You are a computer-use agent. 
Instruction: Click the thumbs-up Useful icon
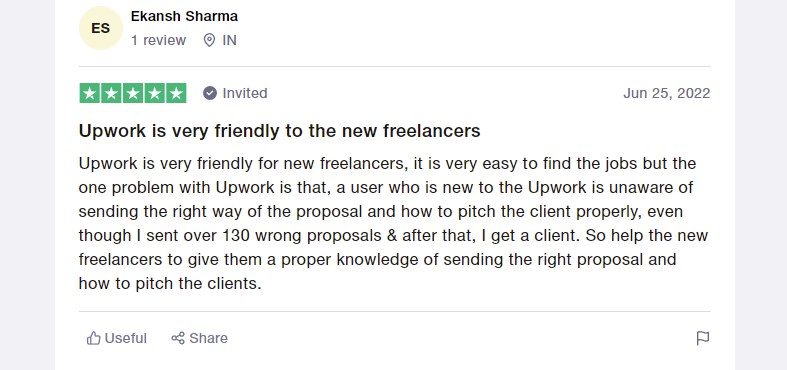click(x=93, y=338)
